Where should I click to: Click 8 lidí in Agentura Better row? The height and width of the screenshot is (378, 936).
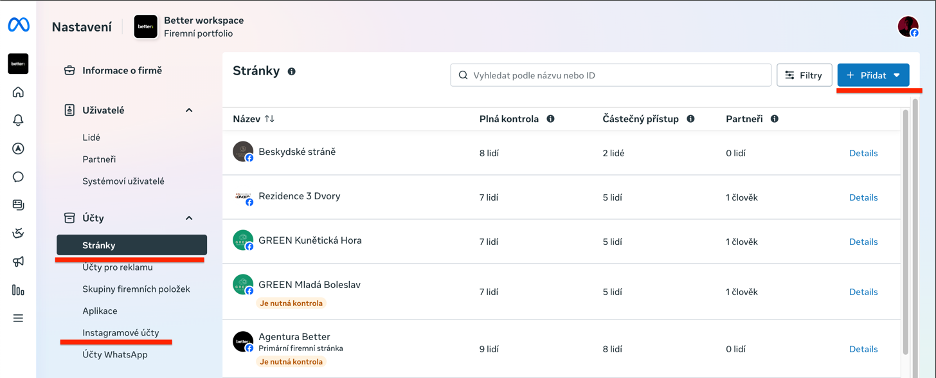(x=613, y=349)
